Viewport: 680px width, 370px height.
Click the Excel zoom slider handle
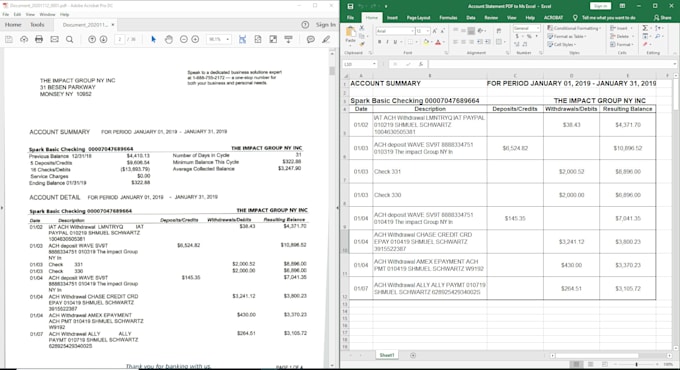637,364
